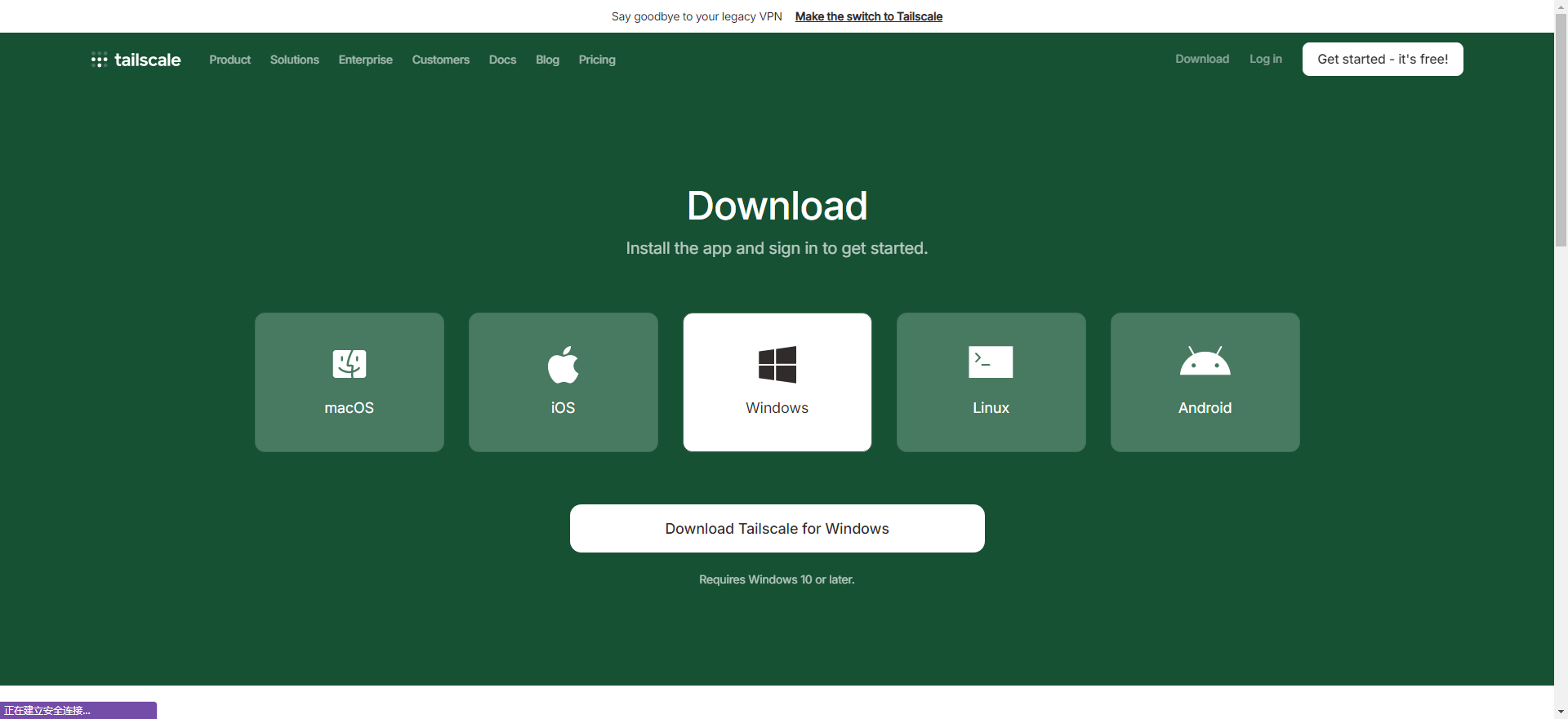Select the Windows platform card

point(777,382)
